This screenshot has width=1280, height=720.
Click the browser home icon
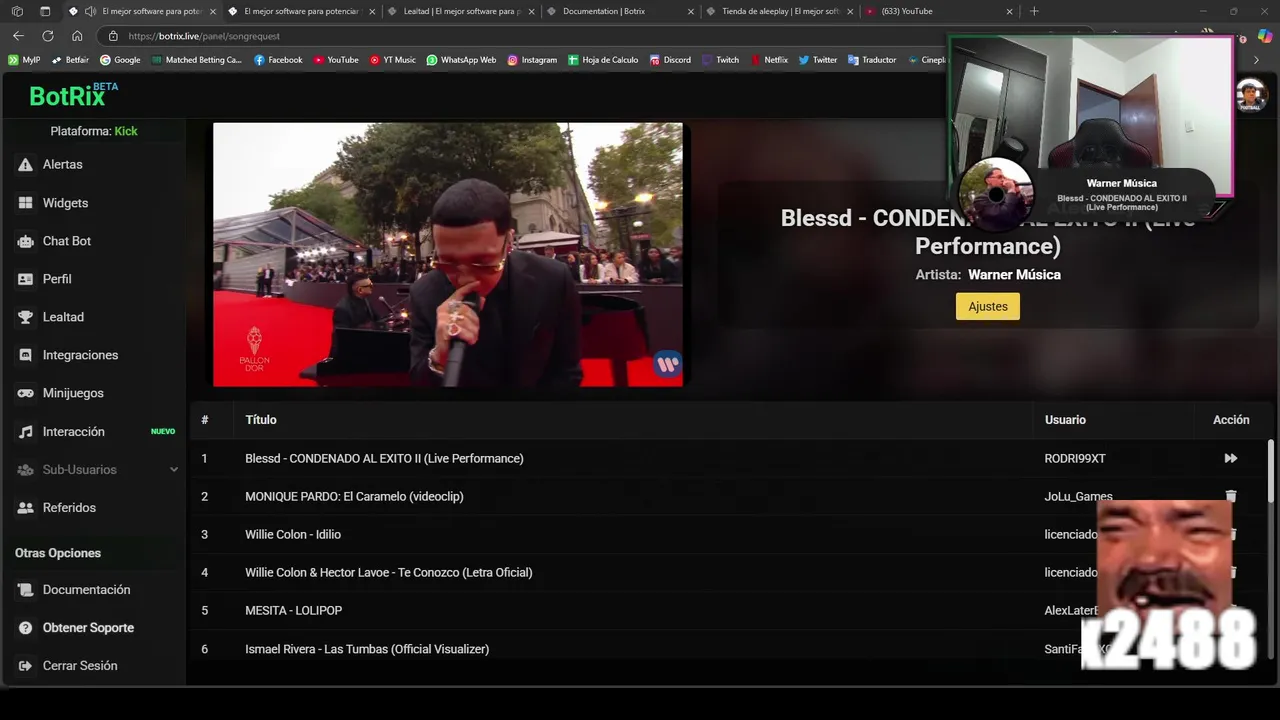pos(77,36)
